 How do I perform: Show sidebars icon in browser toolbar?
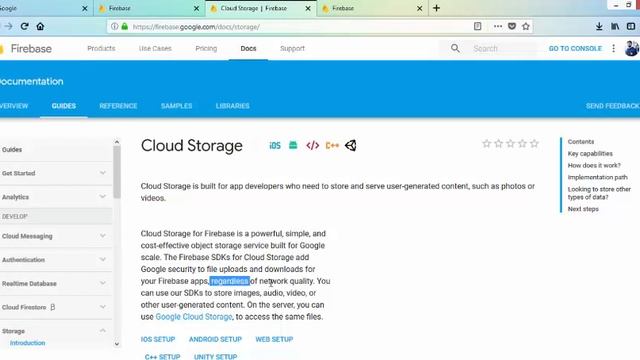[631, 27]
